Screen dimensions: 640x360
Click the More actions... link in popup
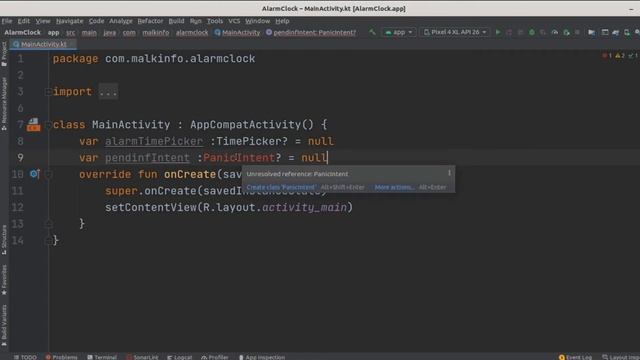pyautogui.click(x=394, y=187)
